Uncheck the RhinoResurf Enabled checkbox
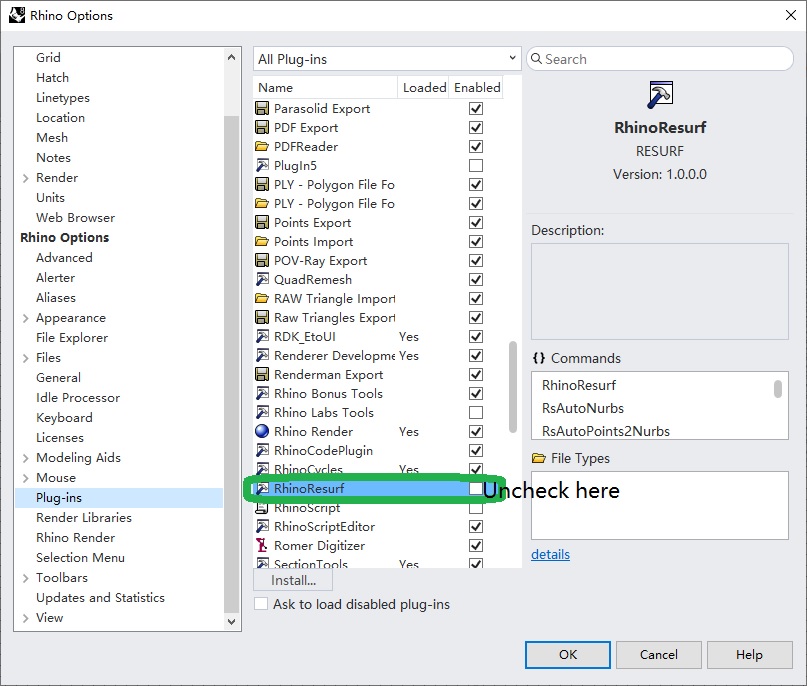This screenshot has width=807, height=686. (x=476, y=488)
